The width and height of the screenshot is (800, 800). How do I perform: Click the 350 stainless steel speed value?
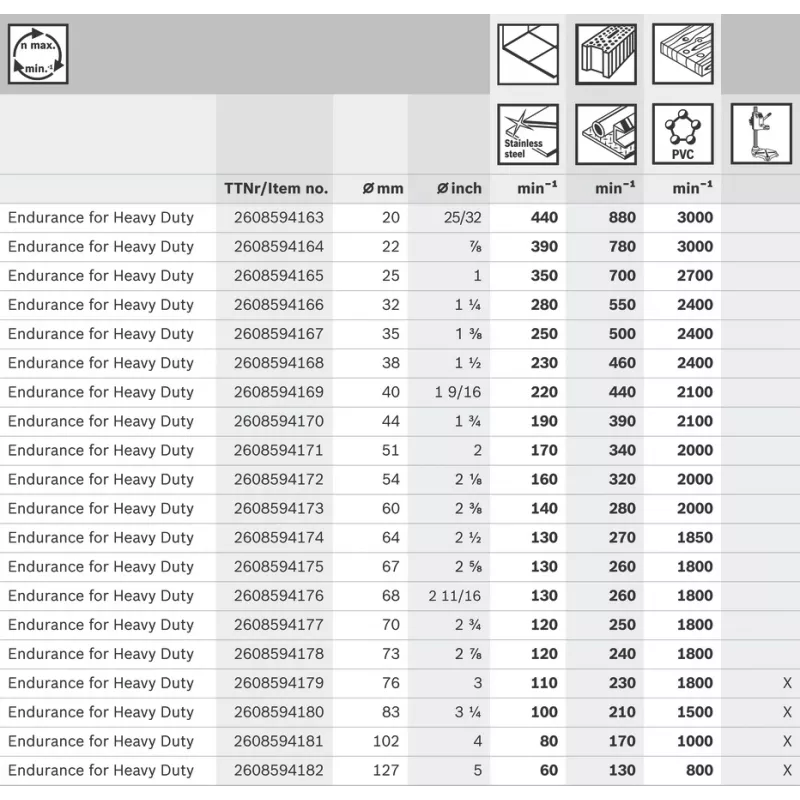[x=544, y=276]
